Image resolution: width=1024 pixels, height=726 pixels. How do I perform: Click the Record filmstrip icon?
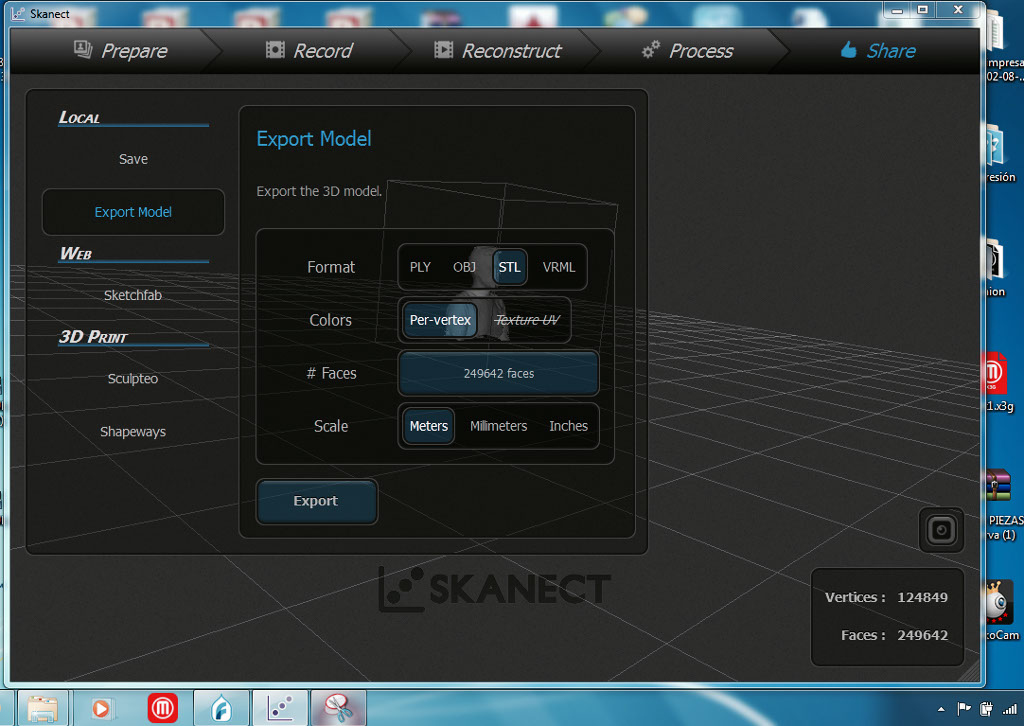[275, 50]
